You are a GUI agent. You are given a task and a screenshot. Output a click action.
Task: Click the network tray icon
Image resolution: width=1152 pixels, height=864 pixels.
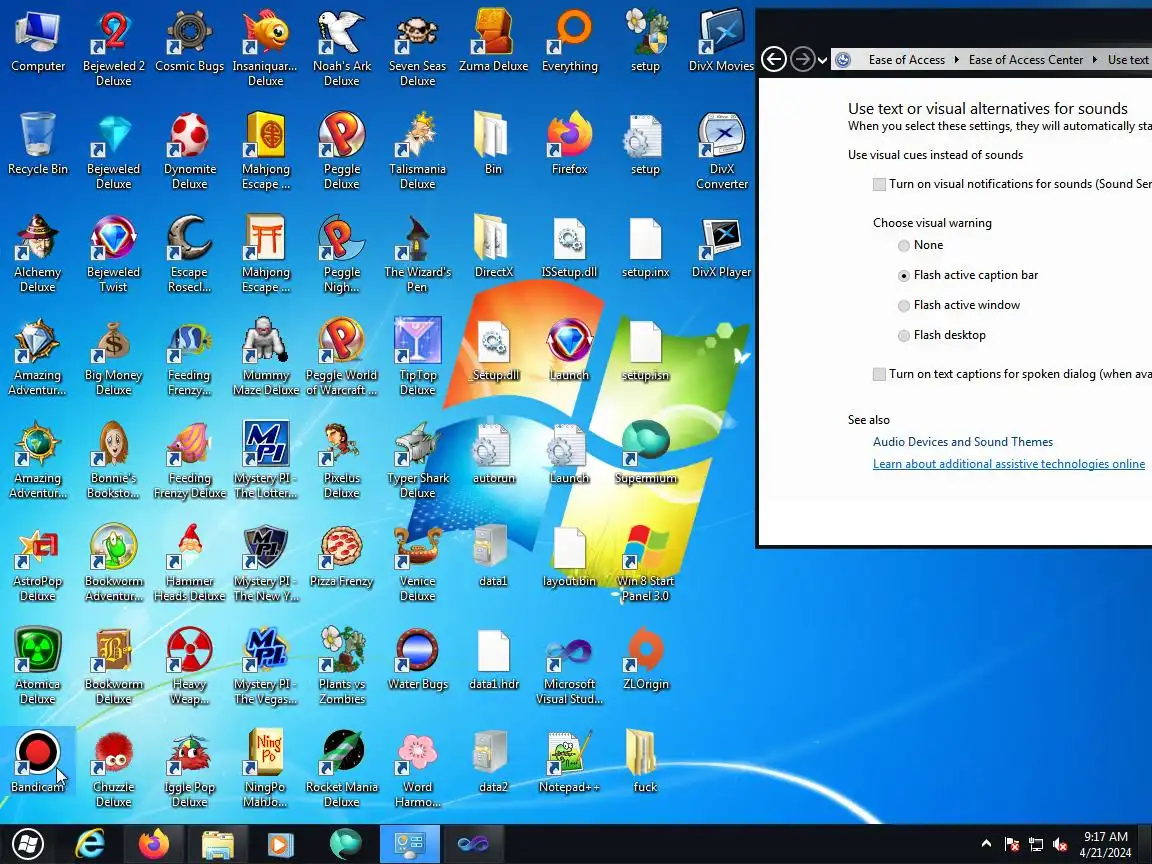pyautogui.click(x=1036, y=845)
